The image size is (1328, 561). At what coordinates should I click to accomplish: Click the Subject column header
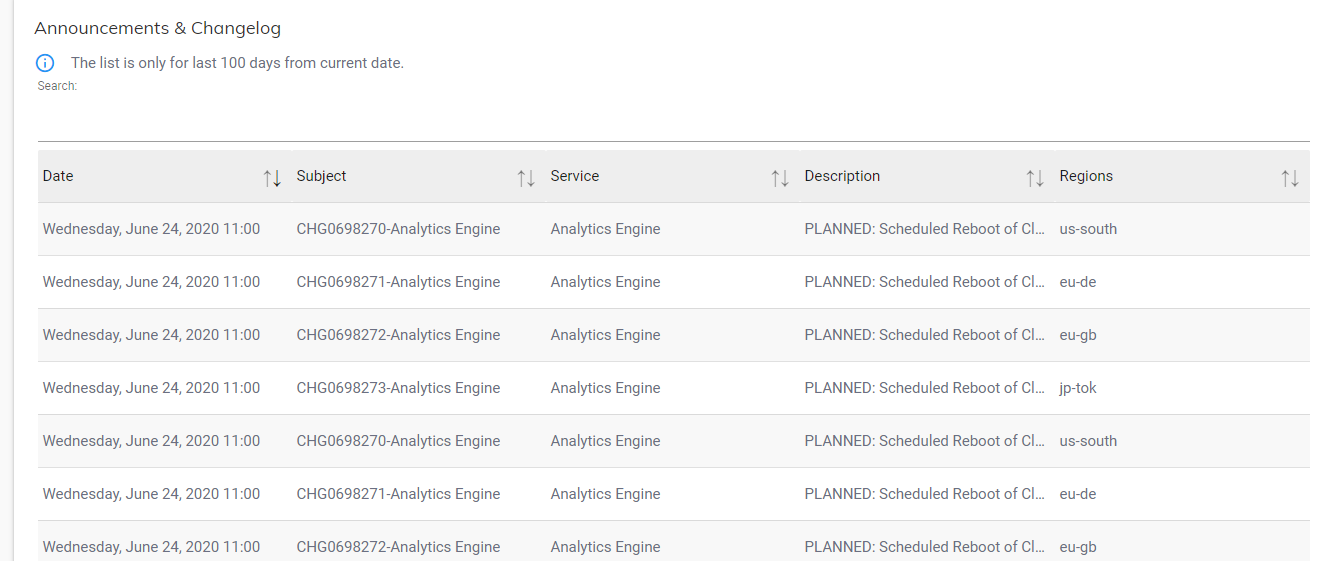(x=321, y=176)
